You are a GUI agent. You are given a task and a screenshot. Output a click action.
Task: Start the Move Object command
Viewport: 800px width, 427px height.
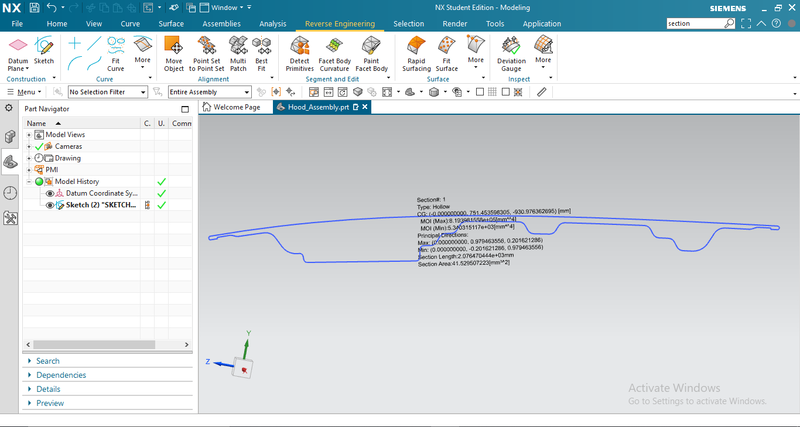174,54
